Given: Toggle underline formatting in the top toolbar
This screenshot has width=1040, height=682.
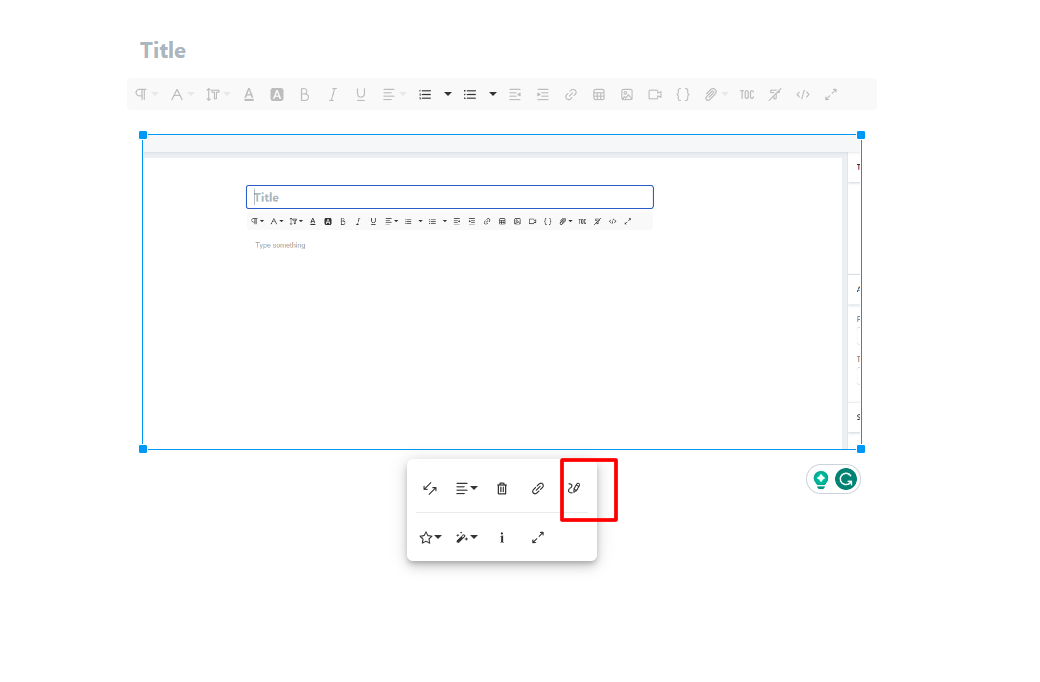Looking at the screenshot, I should click(361, 95).
